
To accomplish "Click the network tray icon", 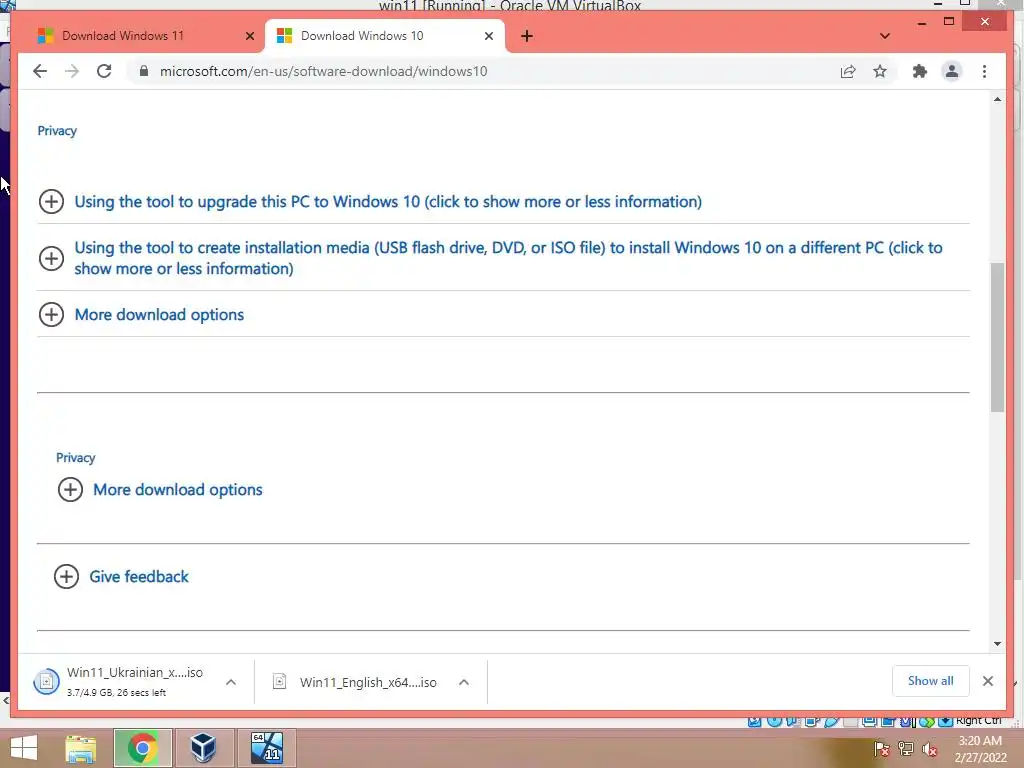I will coord(905,748).
